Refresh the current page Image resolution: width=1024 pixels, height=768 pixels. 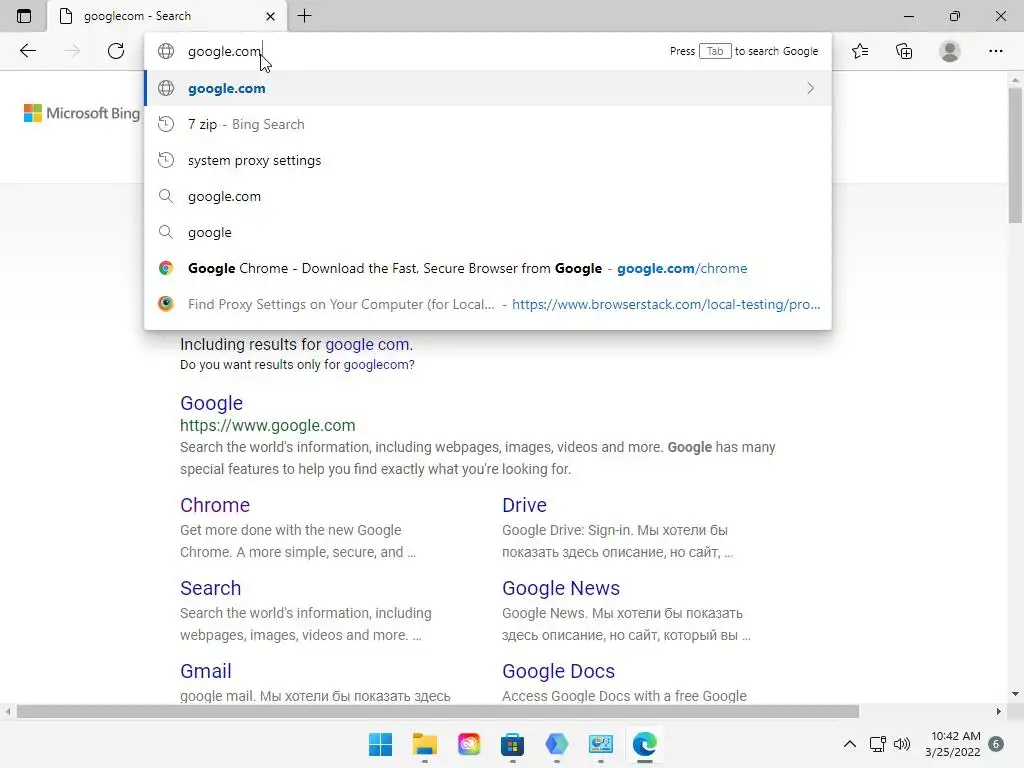[116, 51]
